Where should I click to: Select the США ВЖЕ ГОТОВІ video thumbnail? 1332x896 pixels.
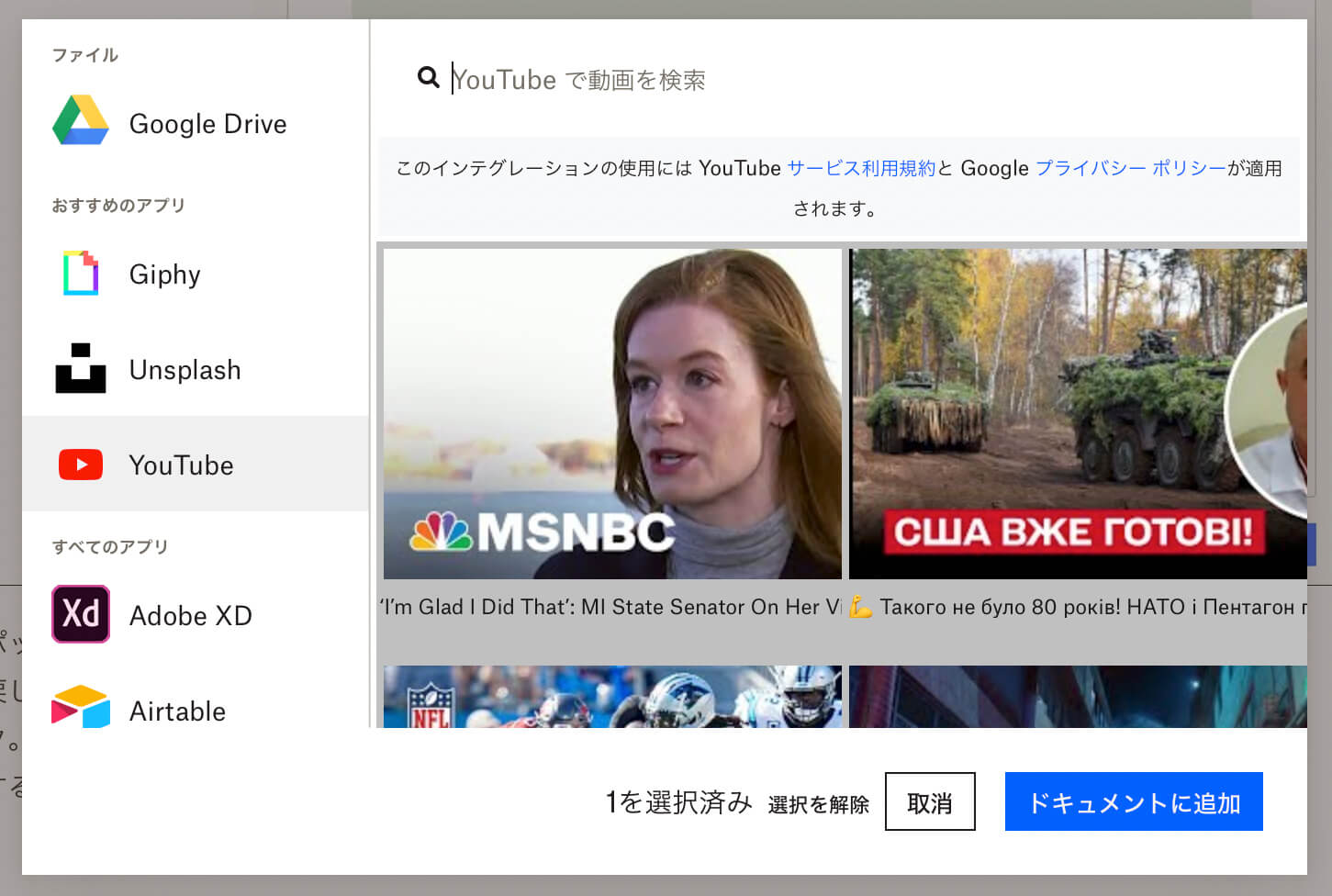tap(1078, 414)
